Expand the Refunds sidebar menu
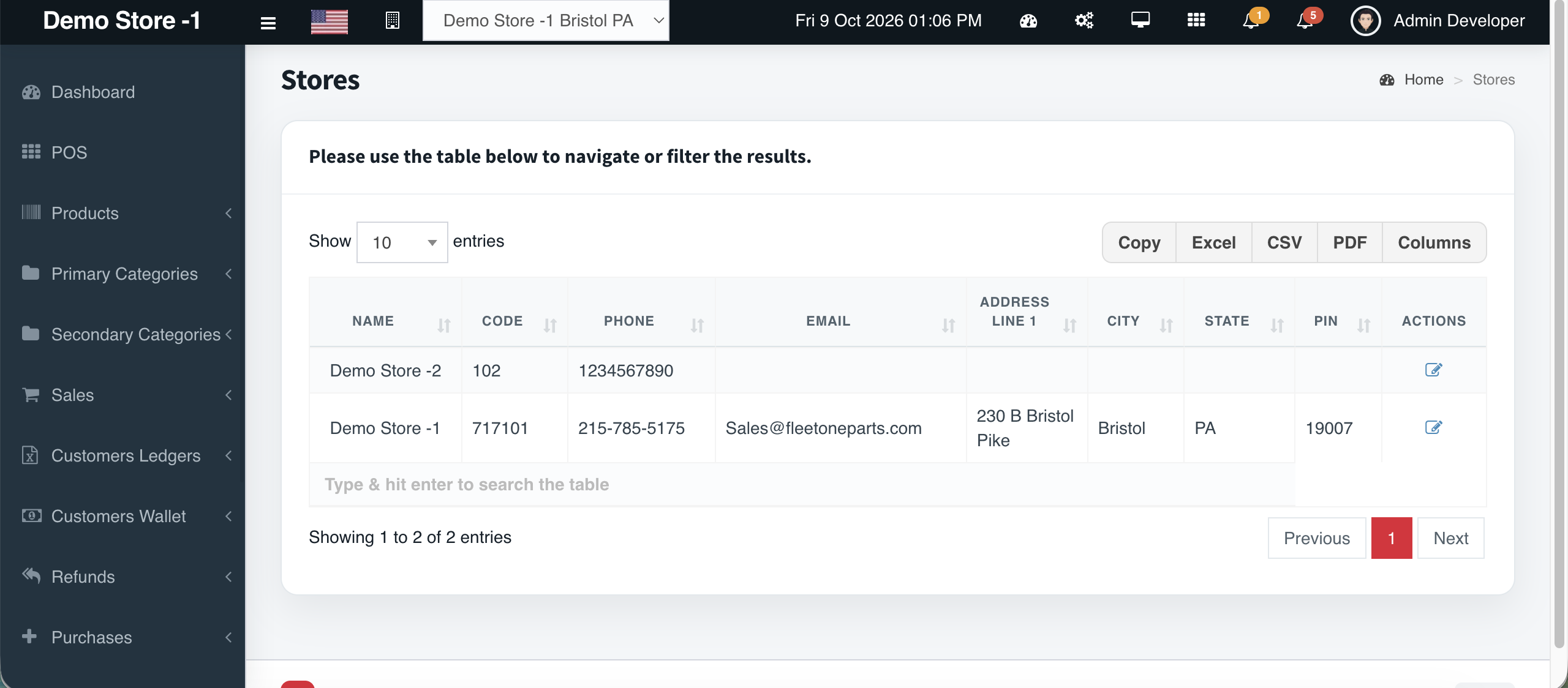This screenshot has width=1568, height=688. click(x=123, y=577)
